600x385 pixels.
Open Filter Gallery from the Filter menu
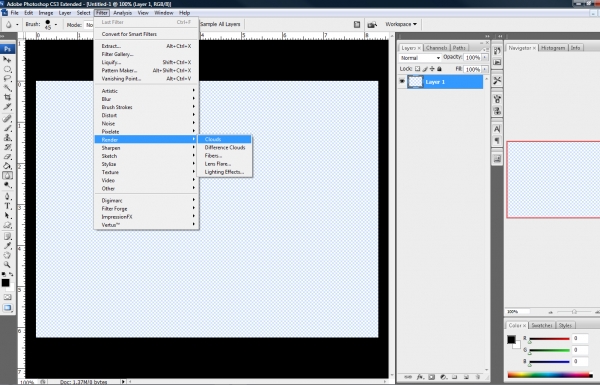pos(146,54)
